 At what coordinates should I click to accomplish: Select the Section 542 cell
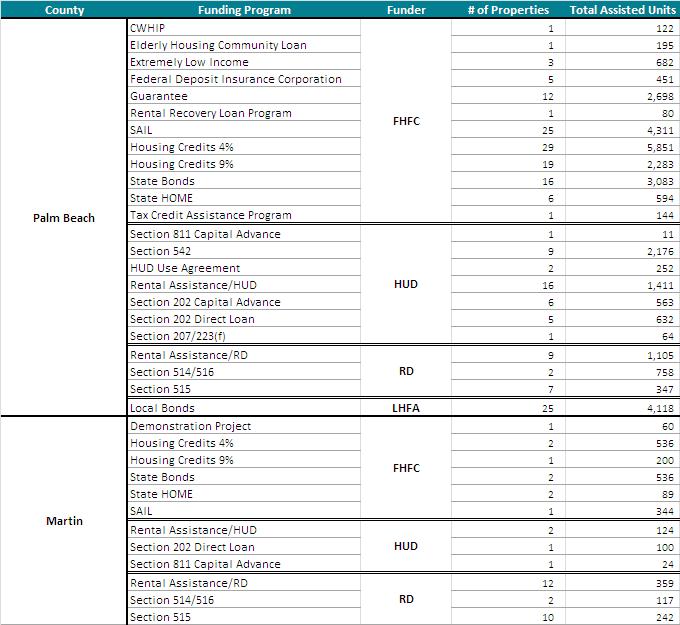(x=244, y=251)
